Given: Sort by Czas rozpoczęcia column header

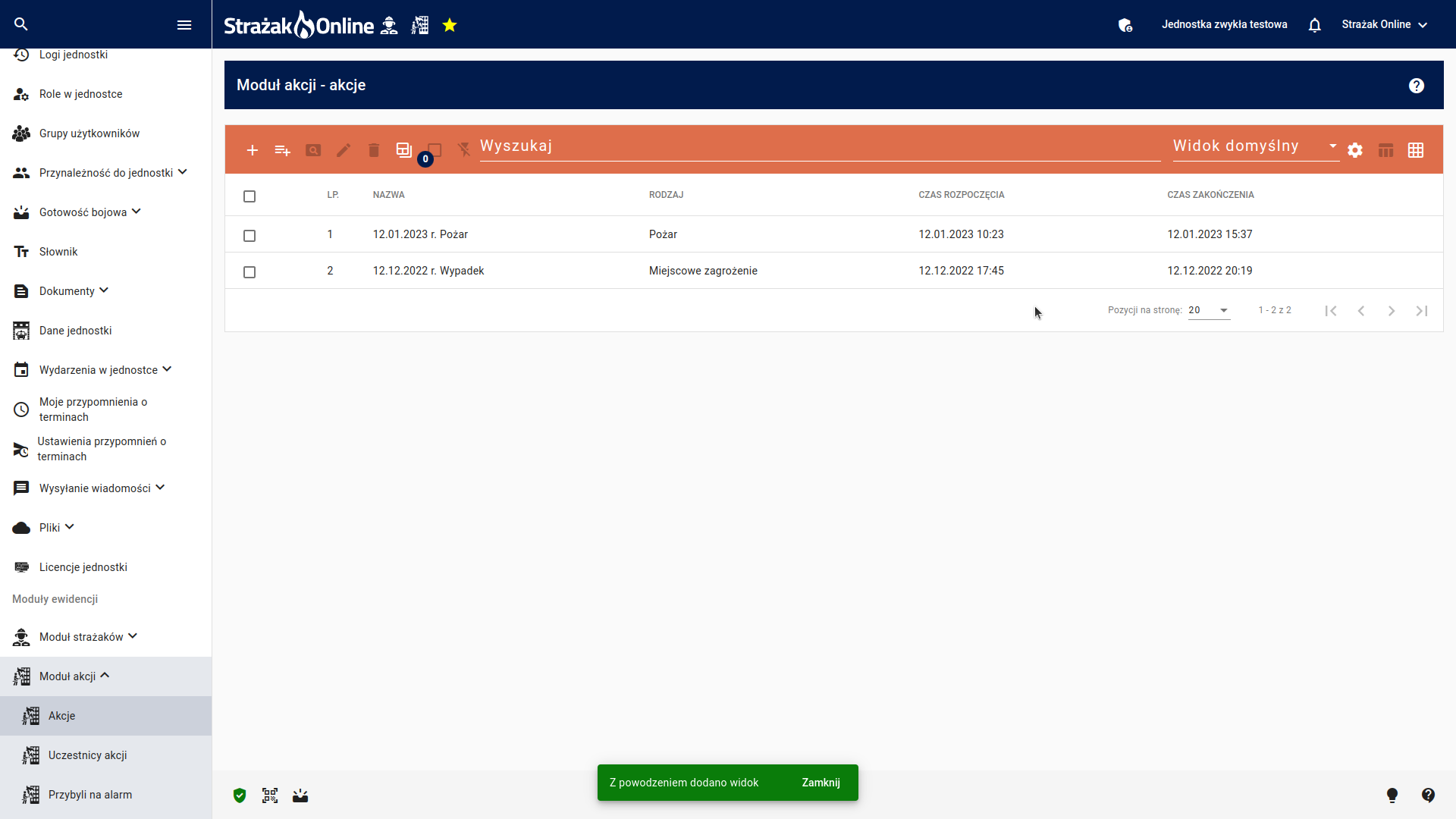Looking at the screenshot, I should (961, 195).
